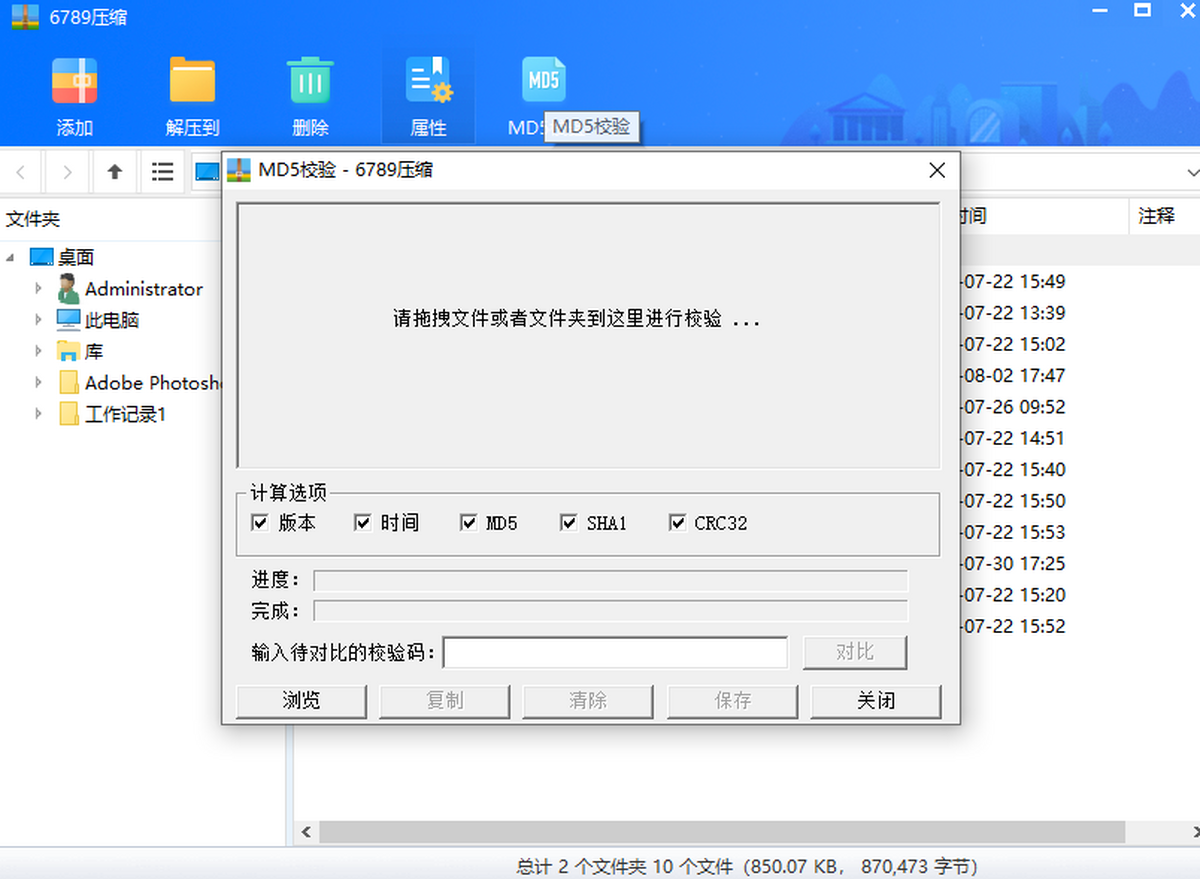Collapse the 桌面 tree node
Viewport: 1200px width, 879px height.
click(10, 258)
